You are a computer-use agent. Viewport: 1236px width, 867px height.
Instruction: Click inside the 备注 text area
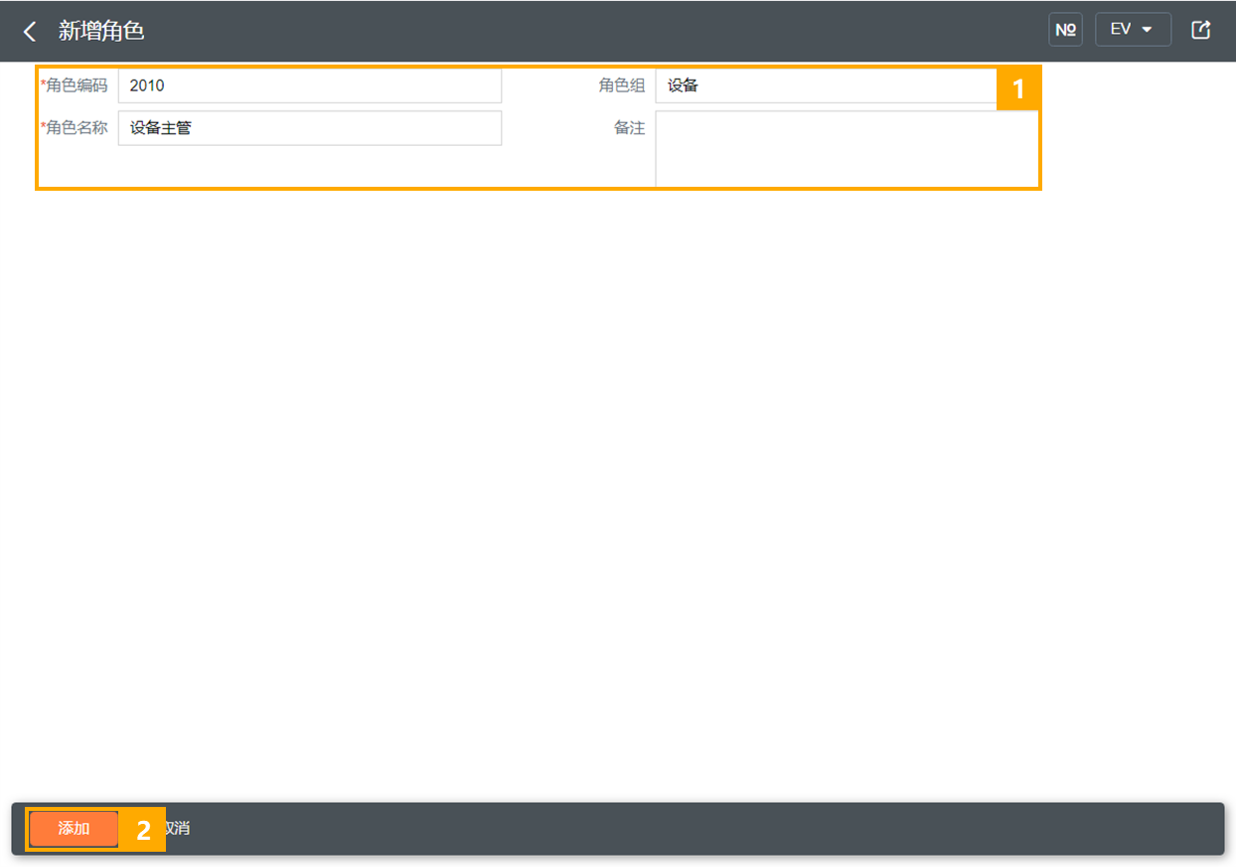point(847,149)
